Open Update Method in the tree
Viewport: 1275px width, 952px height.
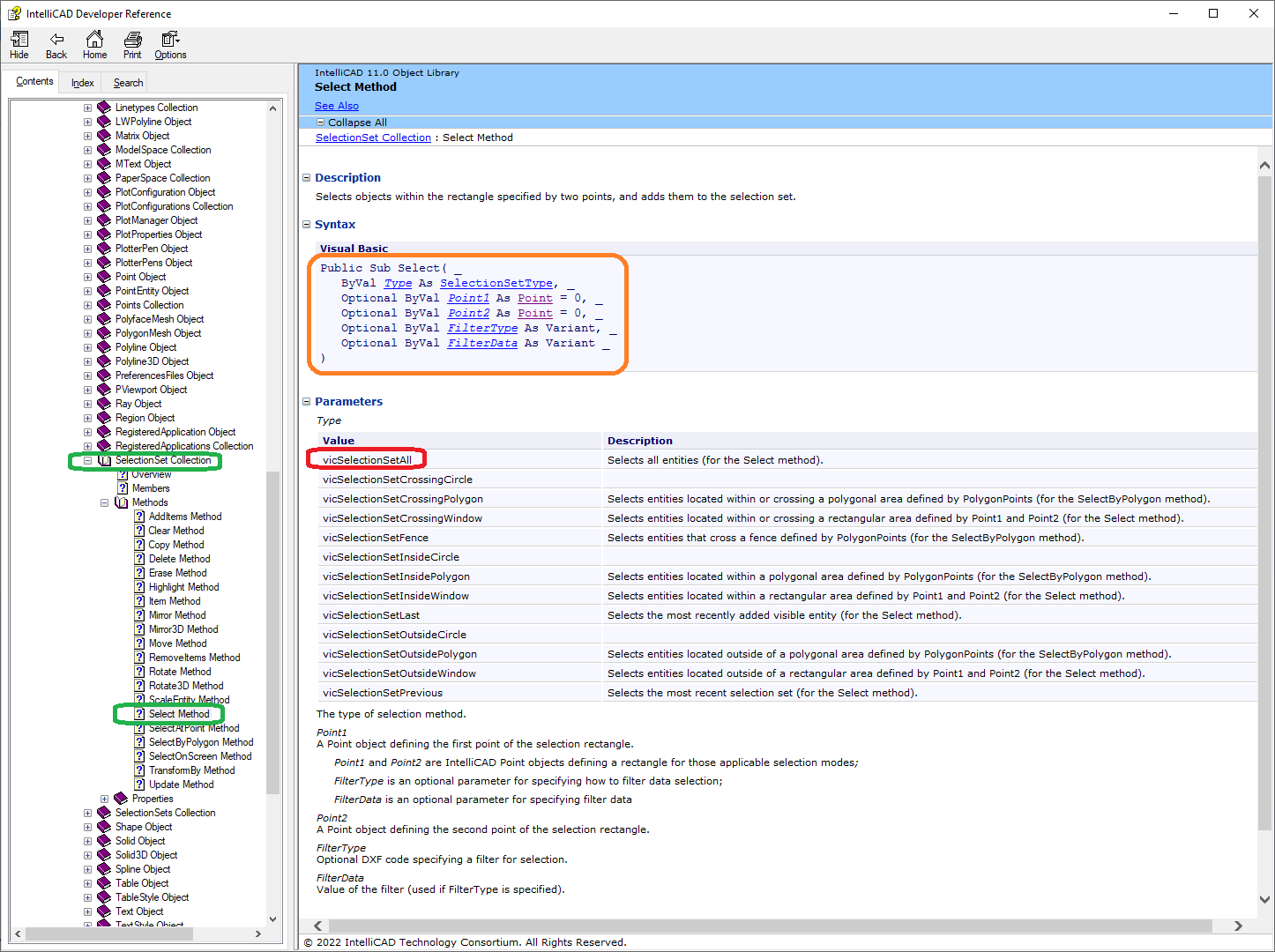tap(181, 785)
